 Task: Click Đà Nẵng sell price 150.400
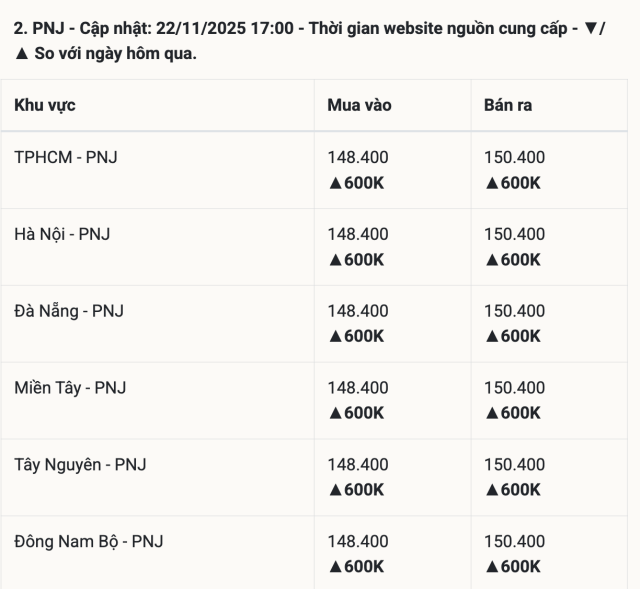click(x=514, y=311)
